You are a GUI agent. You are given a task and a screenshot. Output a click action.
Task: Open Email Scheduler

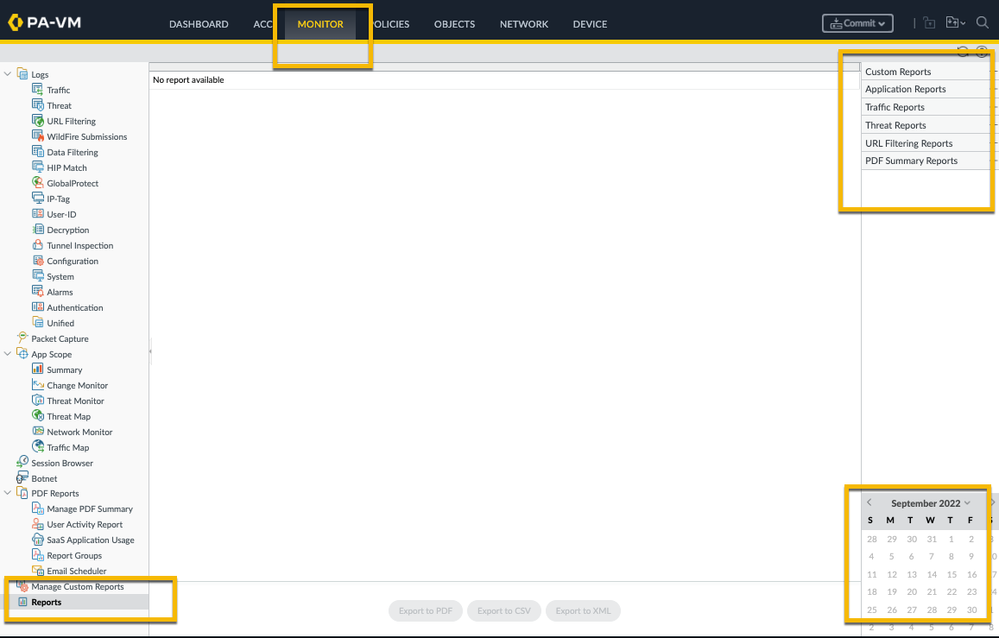76,571
